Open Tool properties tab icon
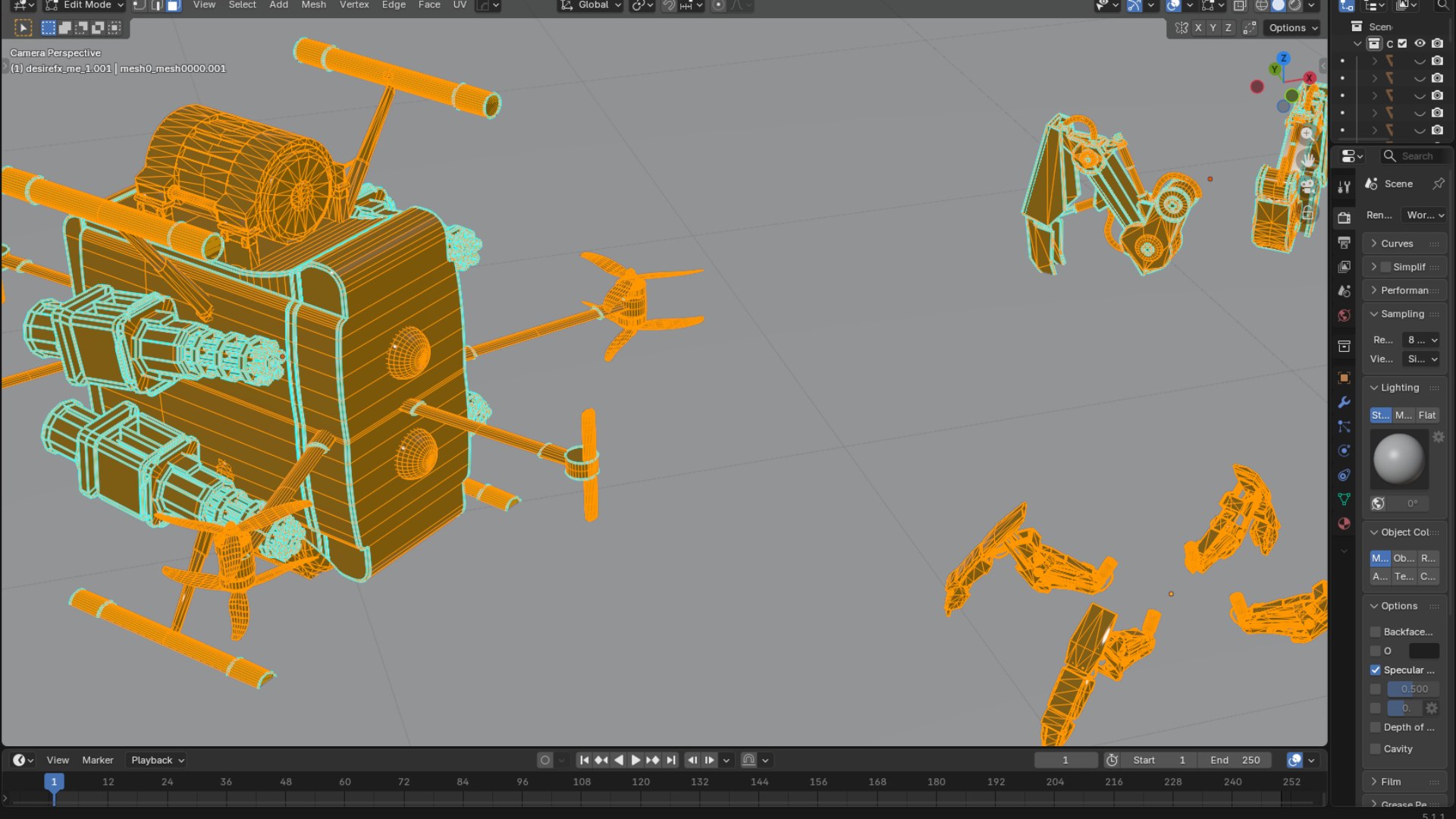 pos(1344,187)
